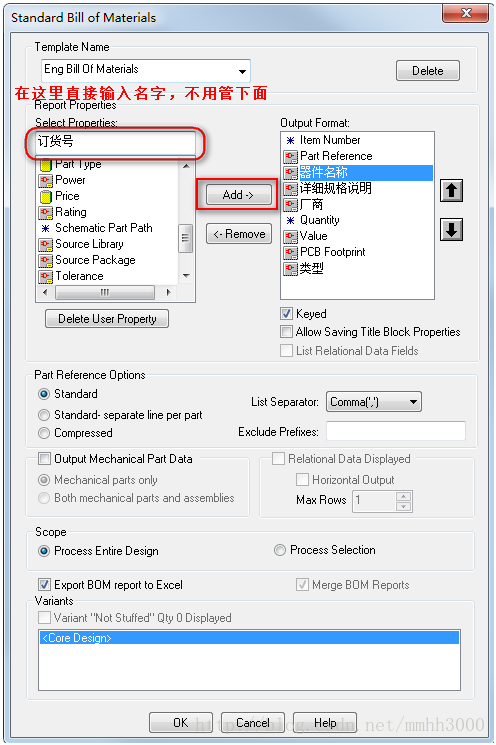The width and height of the screenshot is (496, 745).
Task: Click the horizontal scrollbar left arrow
Action: [45, 292]
